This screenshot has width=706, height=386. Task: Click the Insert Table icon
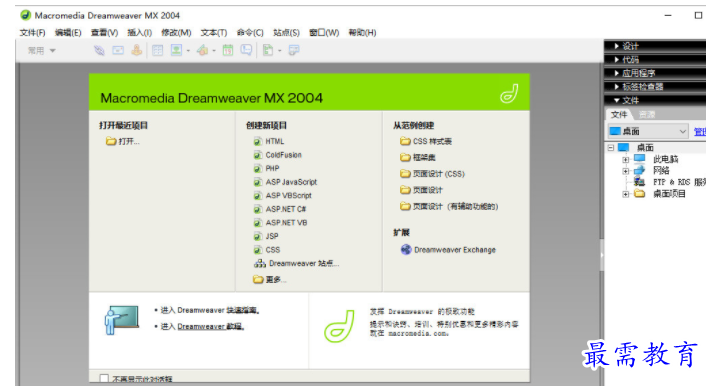point(158,50)
